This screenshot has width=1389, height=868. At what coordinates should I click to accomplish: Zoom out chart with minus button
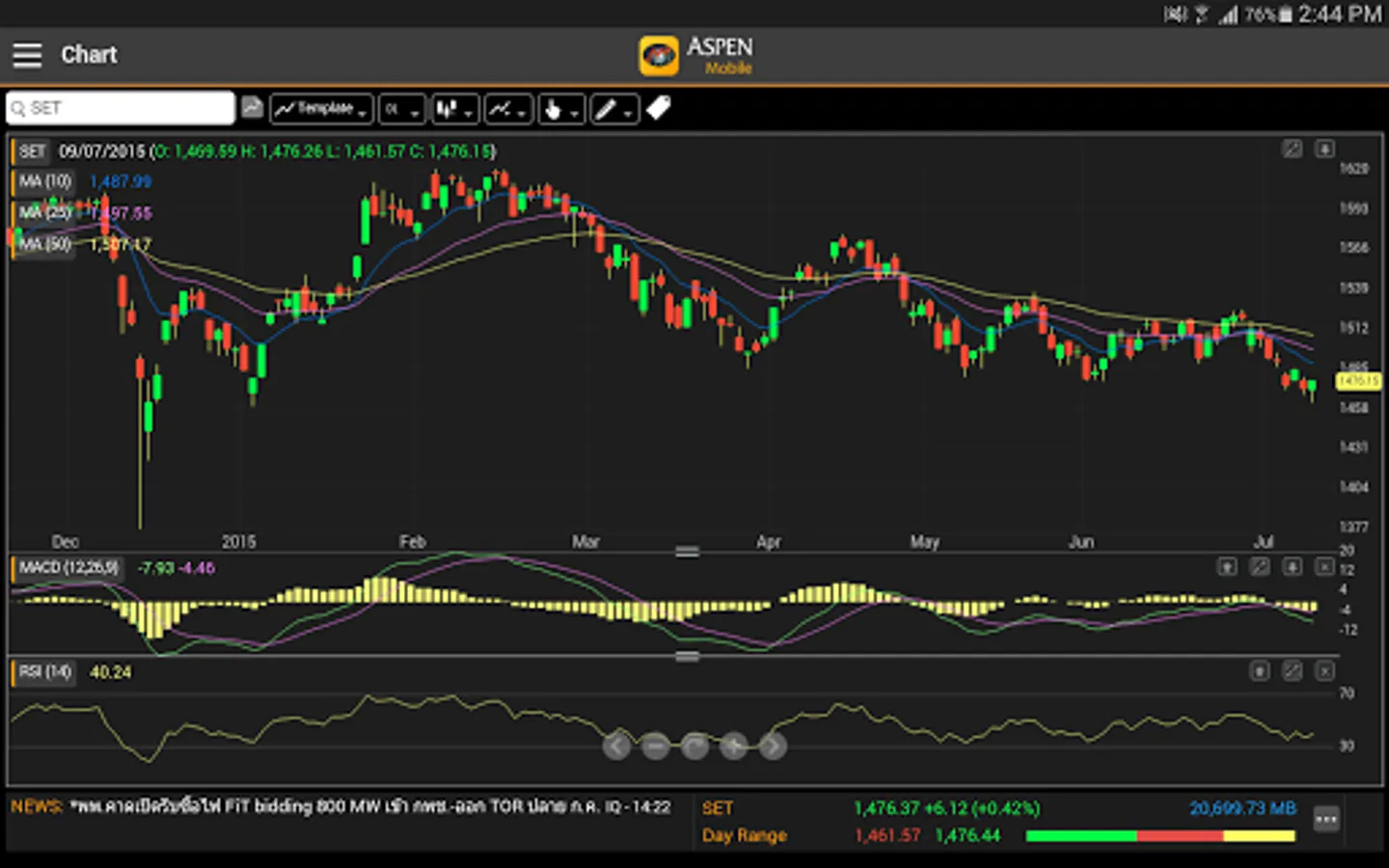coord(656,746)
